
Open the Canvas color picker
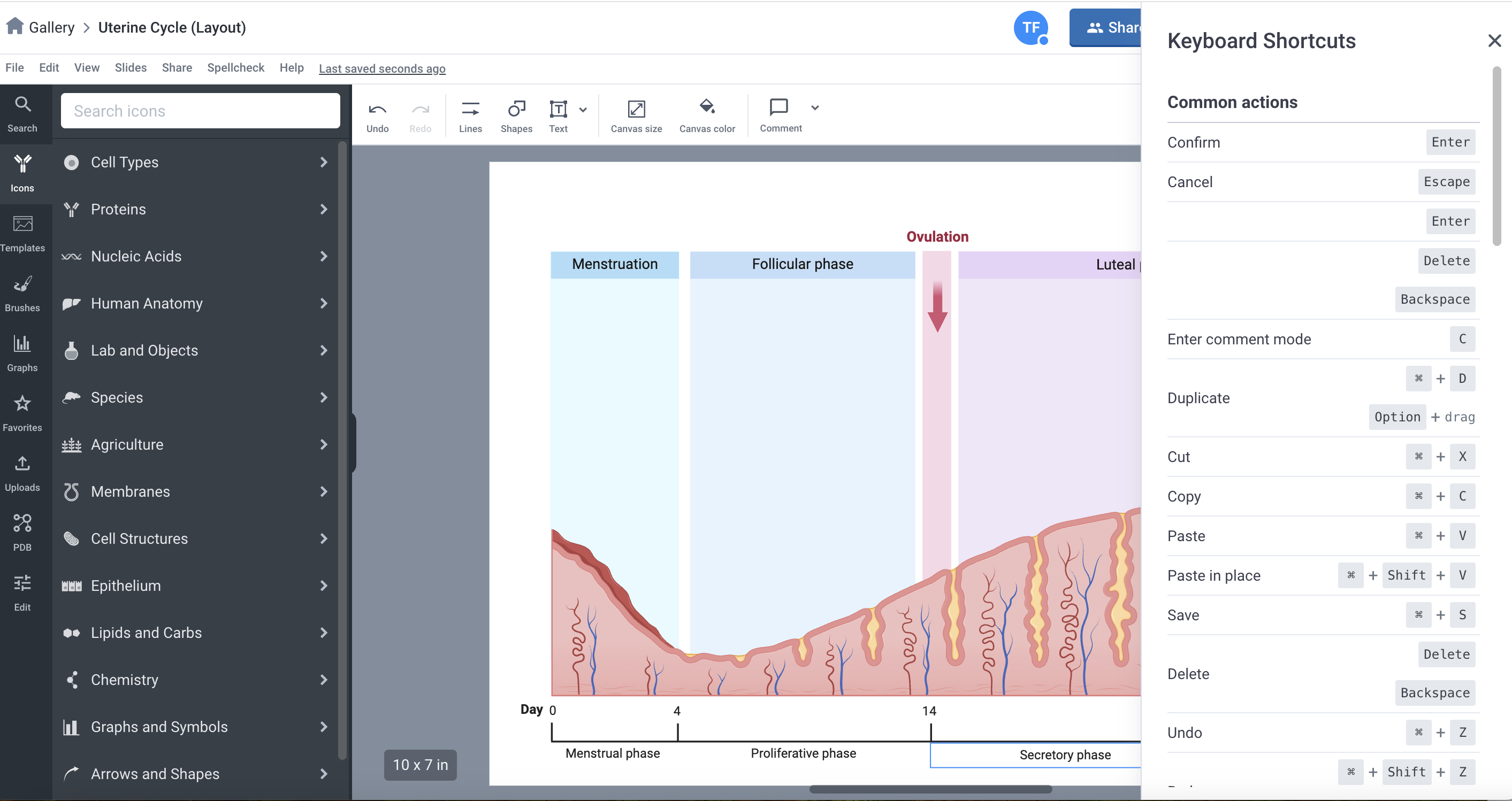pos(706,115)
